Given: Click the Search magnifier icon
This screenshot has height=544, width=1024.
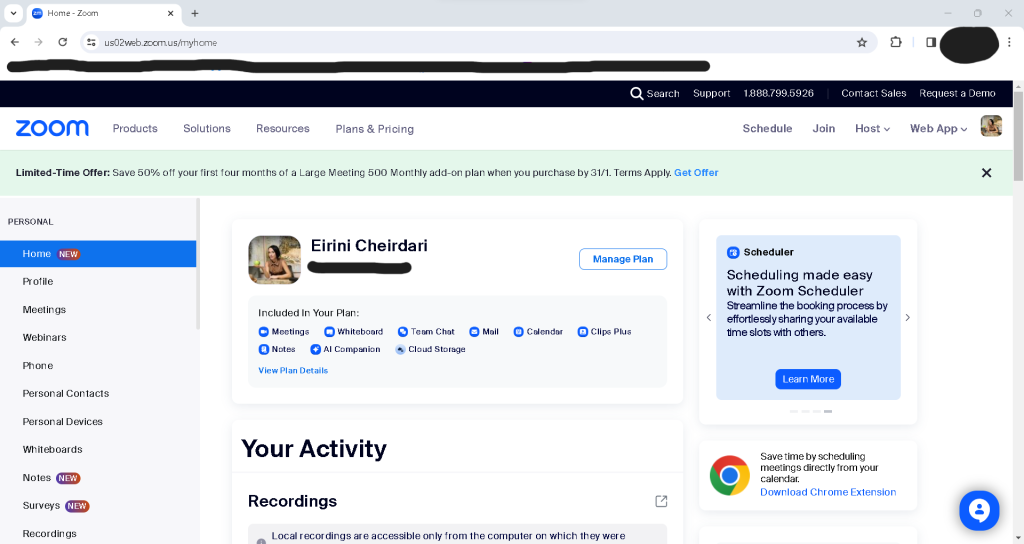Looking at the screenshot, I should pyautogui.click(x=636, y=93).
